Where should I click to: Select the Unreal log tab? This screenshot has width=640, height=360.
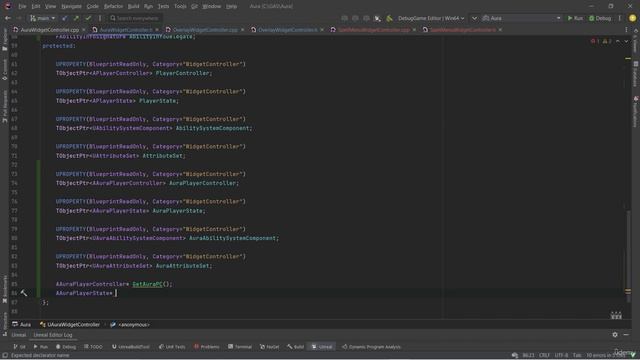(18, 335)
